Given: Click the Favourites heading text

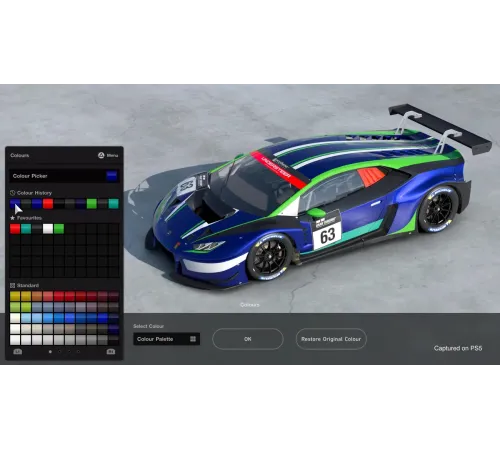Looking at the screenshot, I should [29, 218].
